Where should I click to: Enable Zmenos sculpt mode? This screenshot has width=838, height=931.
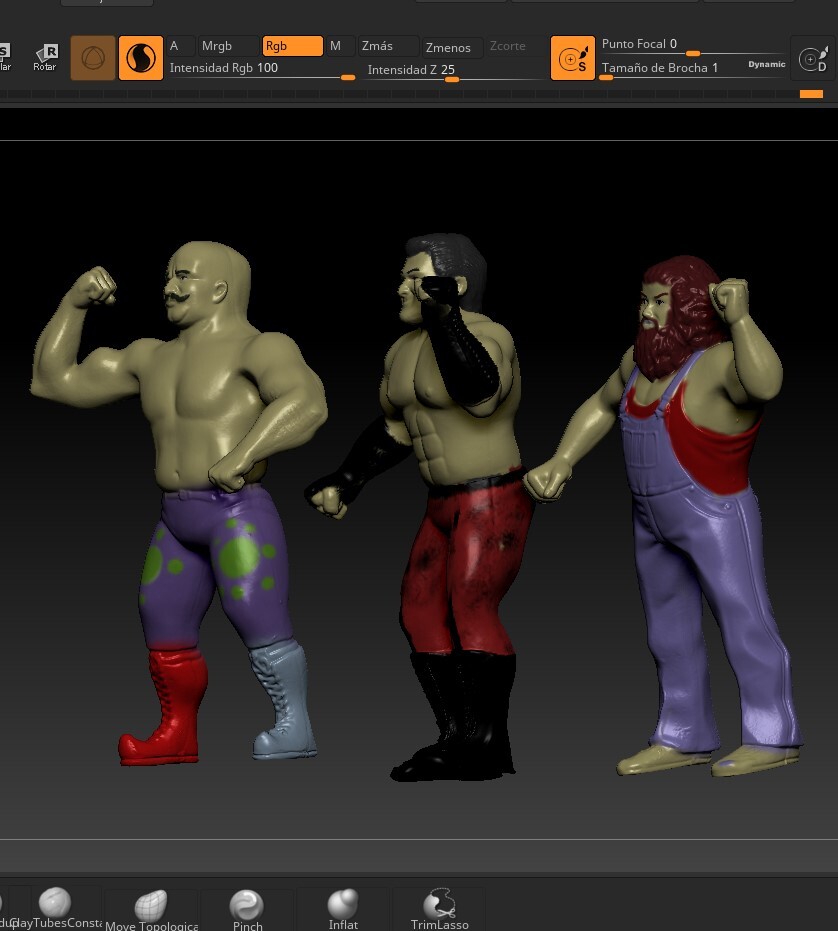453,47
